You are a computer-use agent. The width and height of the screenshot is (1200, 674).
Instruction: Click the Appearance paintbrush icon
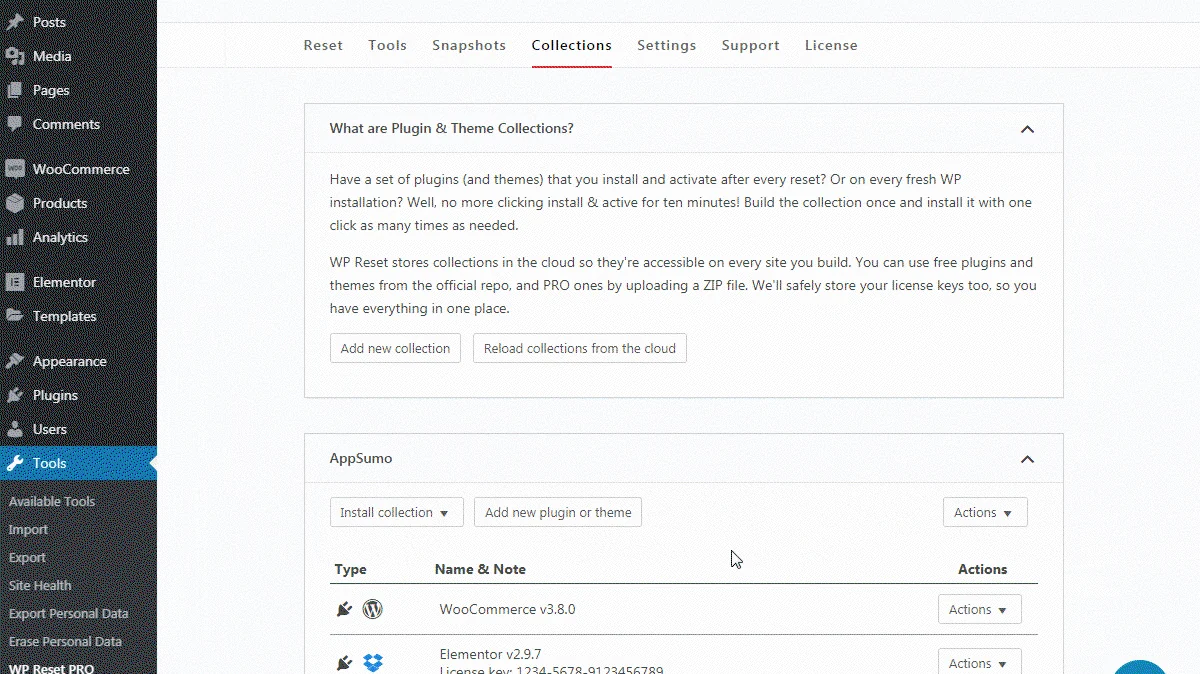(15, 361)
